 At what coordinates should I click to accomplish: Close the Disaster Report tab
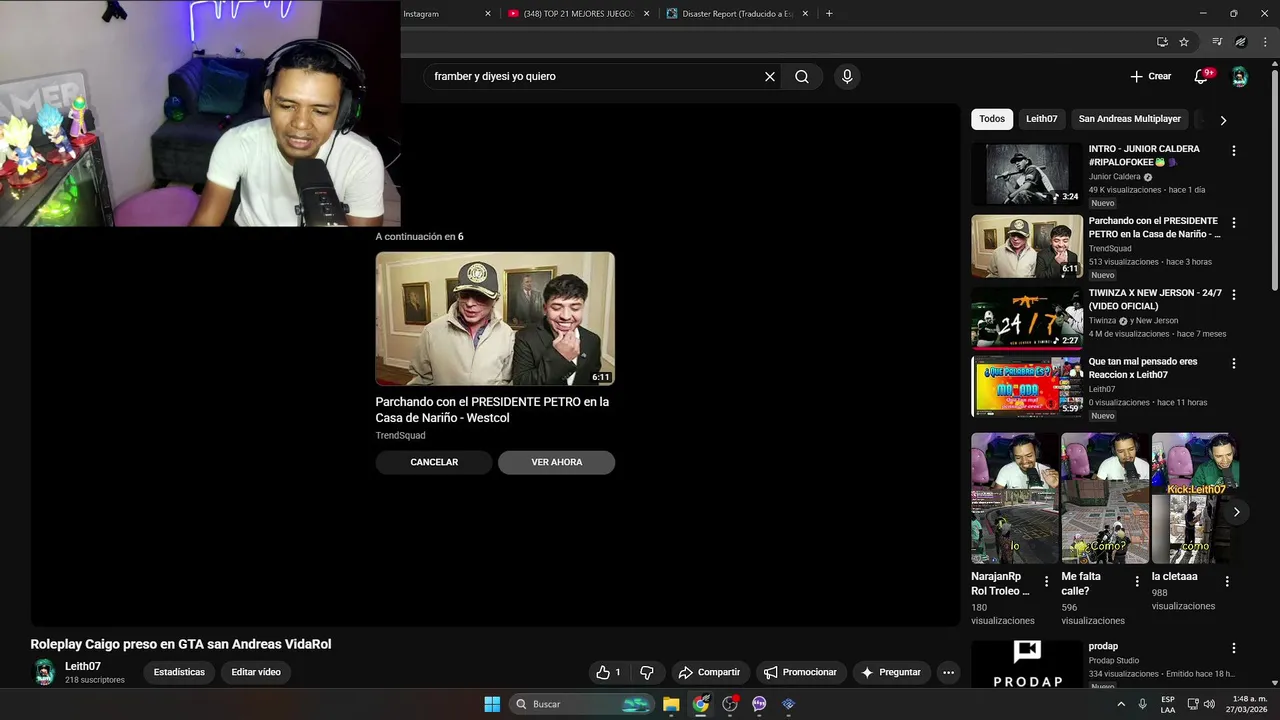coord(806,14)
